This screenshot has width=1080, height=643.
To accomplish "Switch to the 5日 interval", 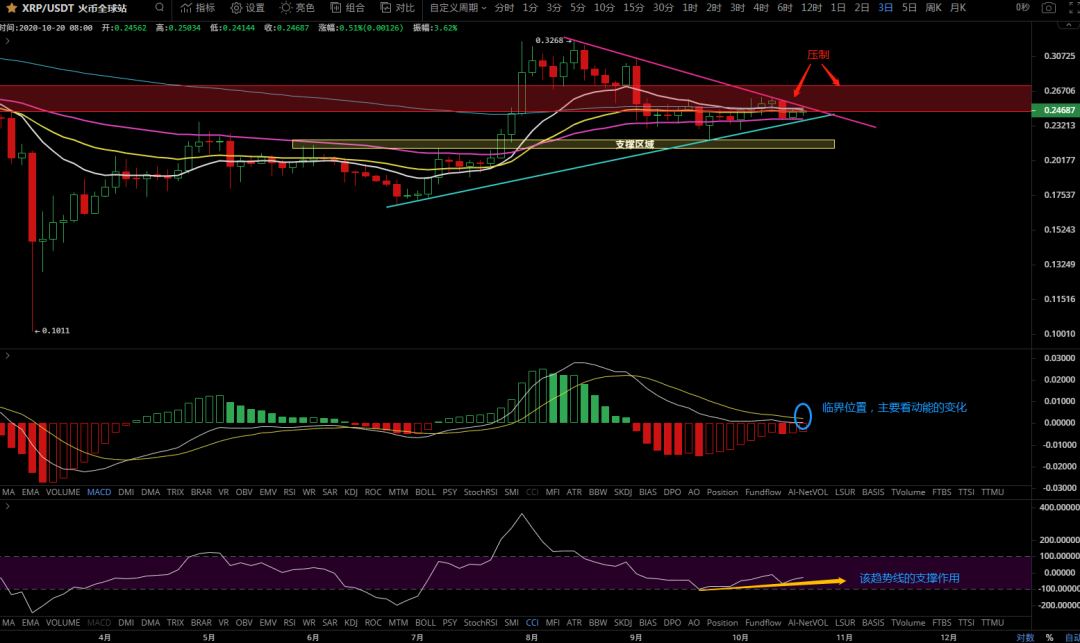I will 909,8.
